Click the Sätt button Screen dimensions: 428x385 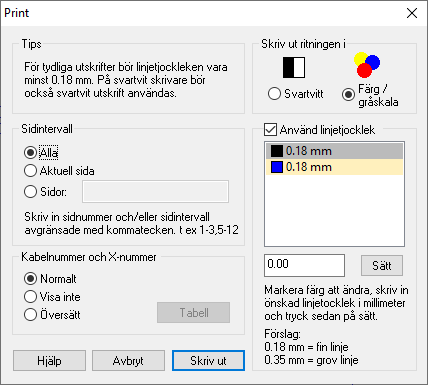pyautogui.click(x=382, y=266)
